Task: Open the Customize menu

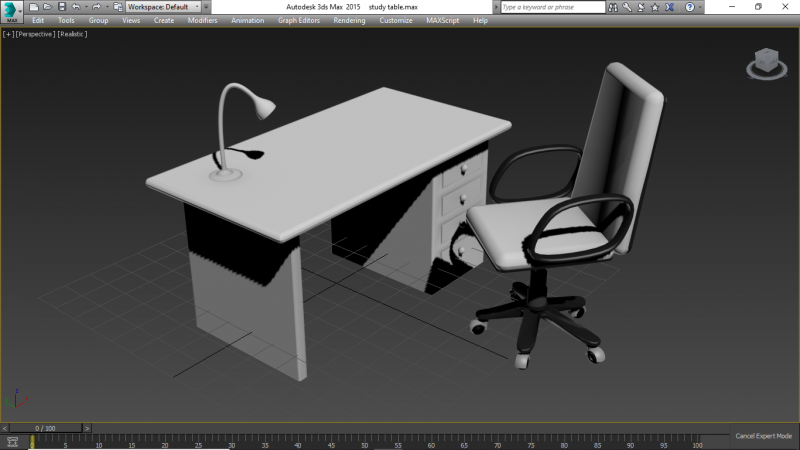Action: click(395, 20)
